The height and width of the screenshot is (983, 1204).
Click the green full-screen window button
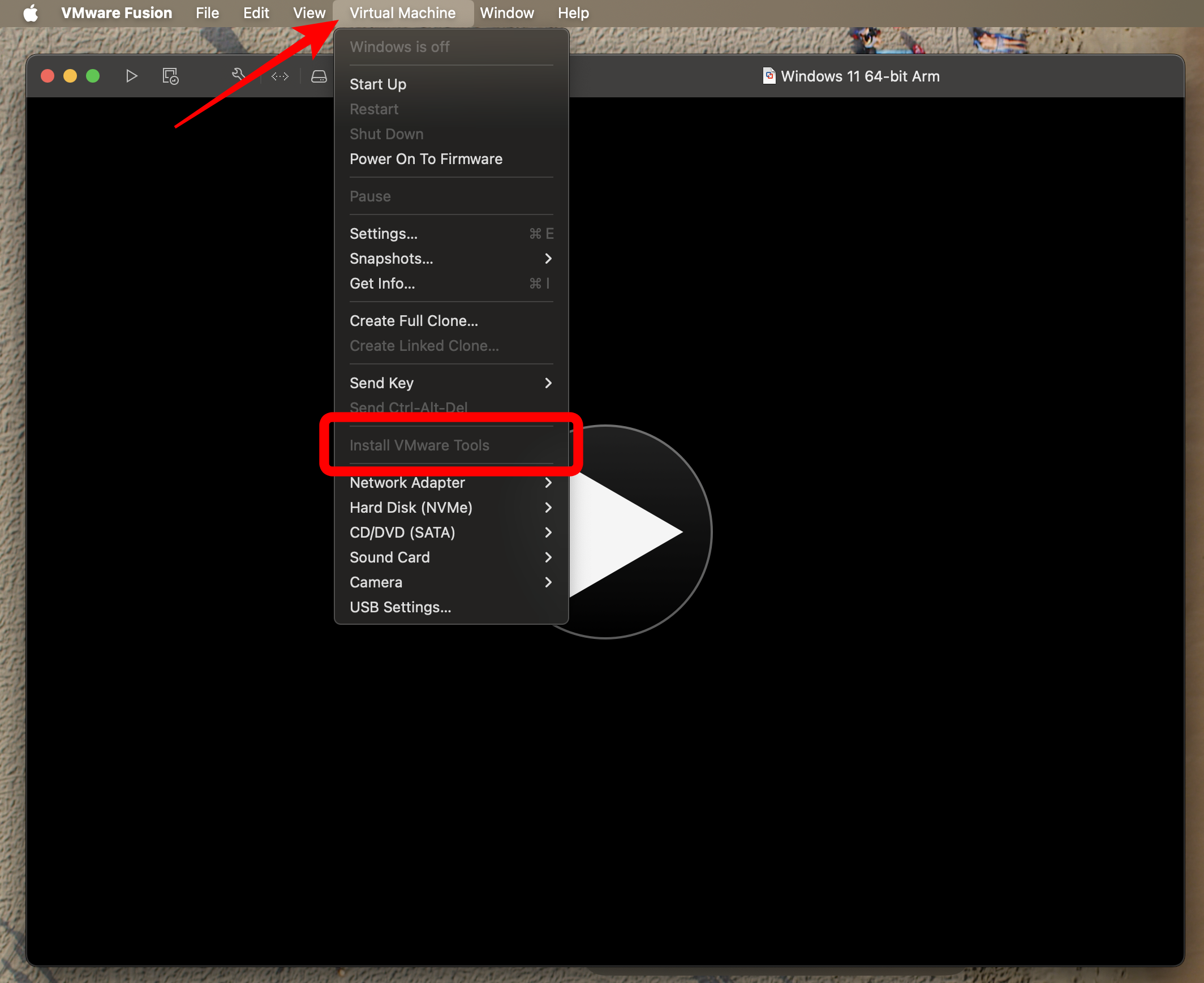[93, 76]
